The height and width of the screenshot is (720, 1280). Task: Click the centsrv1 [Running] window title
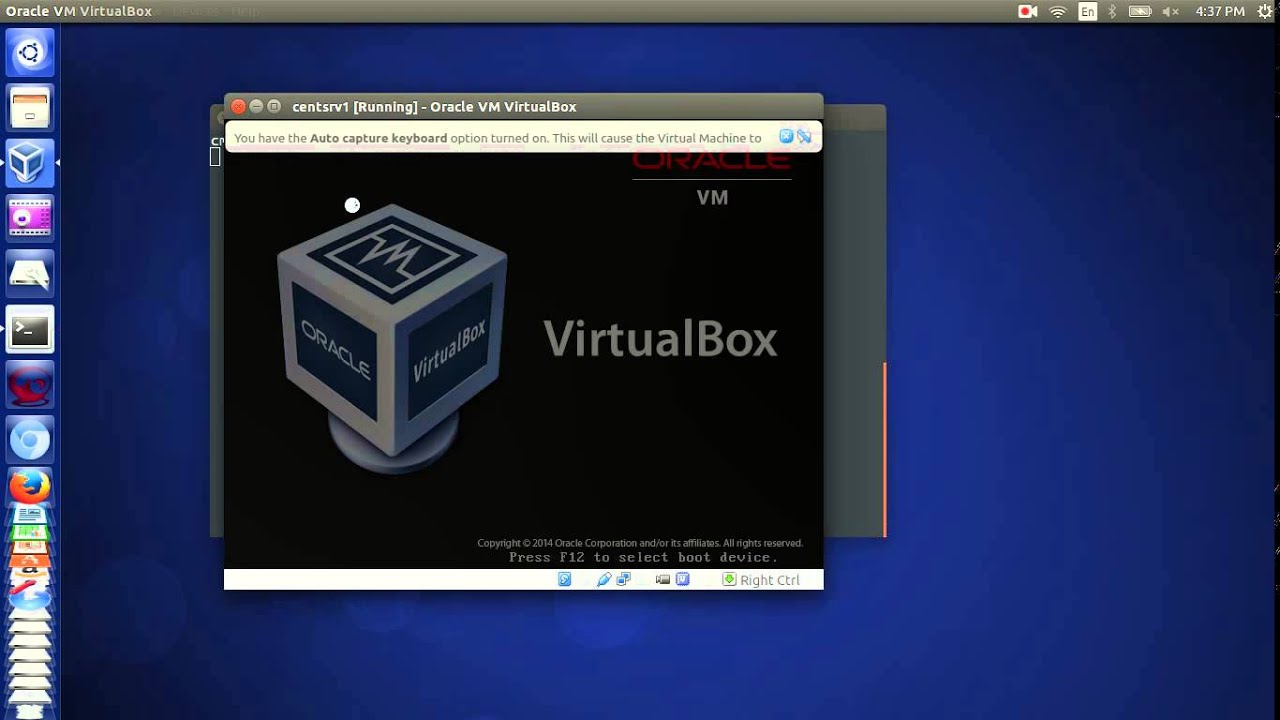(x=434, y=107)
